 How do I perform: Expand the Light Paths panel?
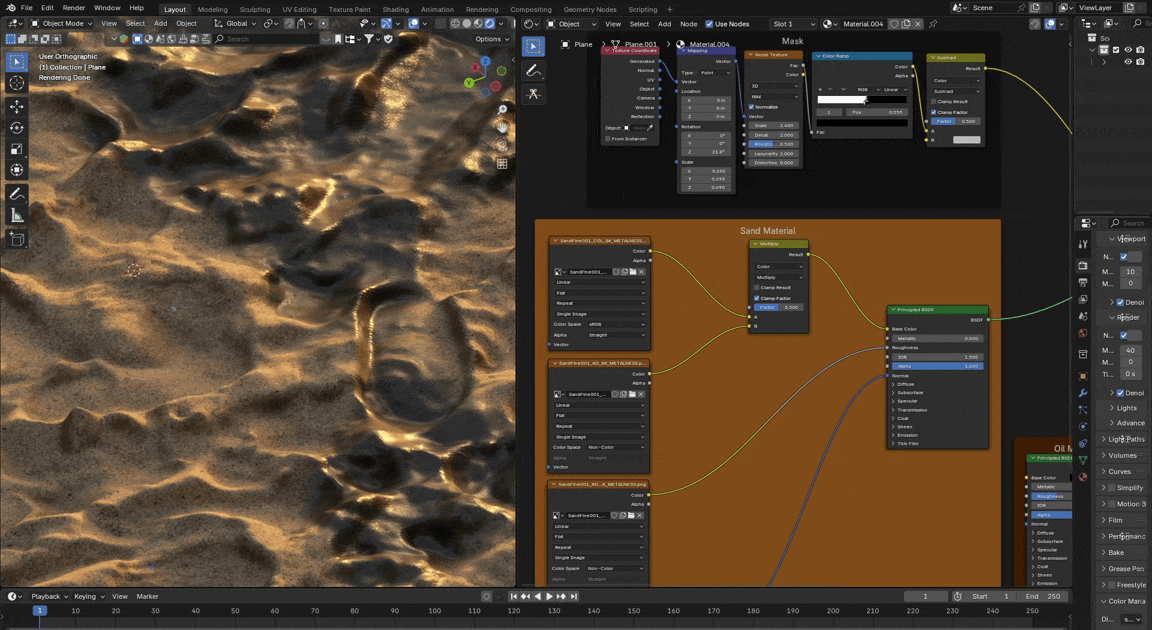click(x=1125, y=439)
